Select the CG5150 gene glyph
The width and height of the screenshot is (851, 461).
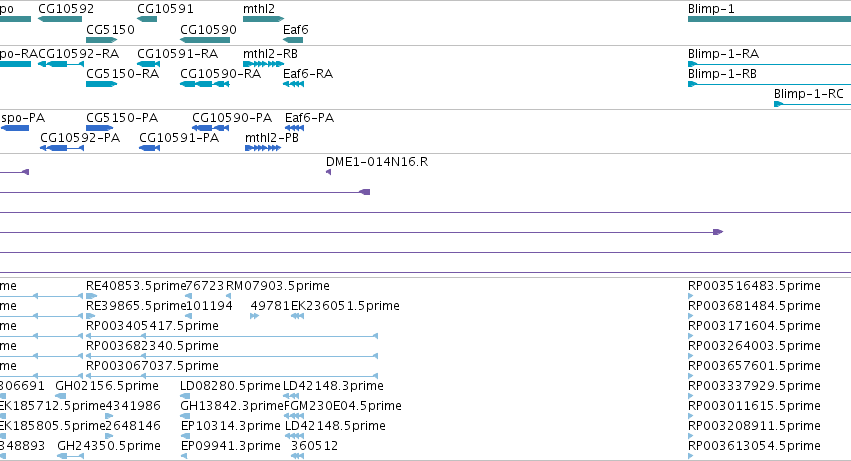pyautogui.click(x=101, y=40)
